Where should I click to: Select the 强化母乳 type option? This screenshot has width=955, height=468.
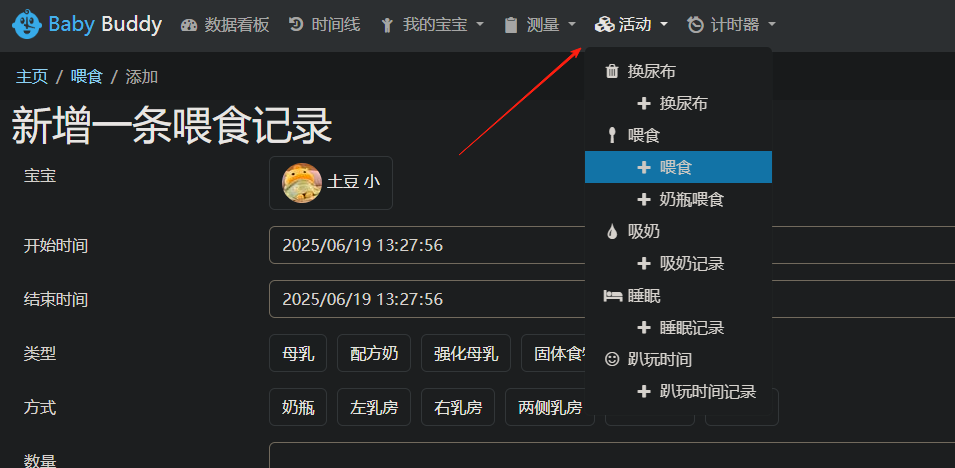(x=466, y=353)
